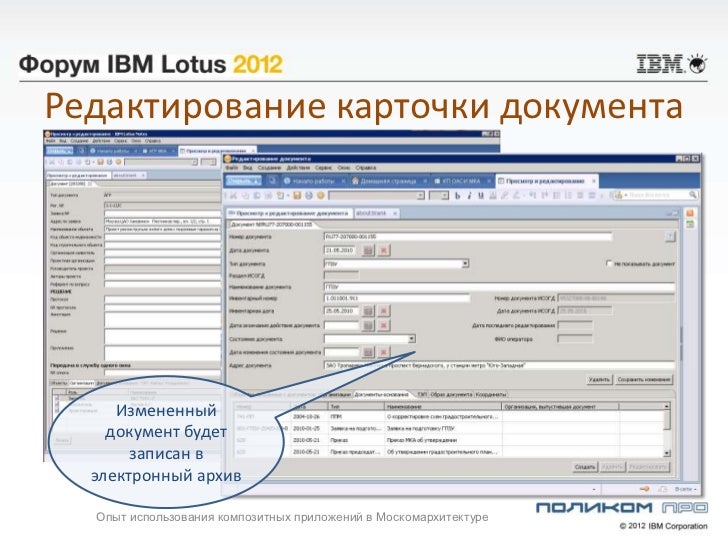Click the table scrollbar down arrow

pyautogui.click(x=667, y=453)
